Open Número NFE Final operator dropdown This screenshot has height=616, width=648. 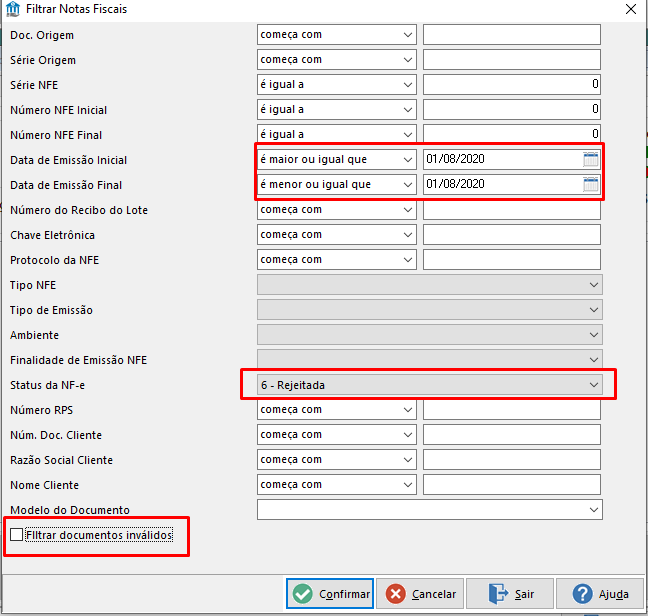336,134
